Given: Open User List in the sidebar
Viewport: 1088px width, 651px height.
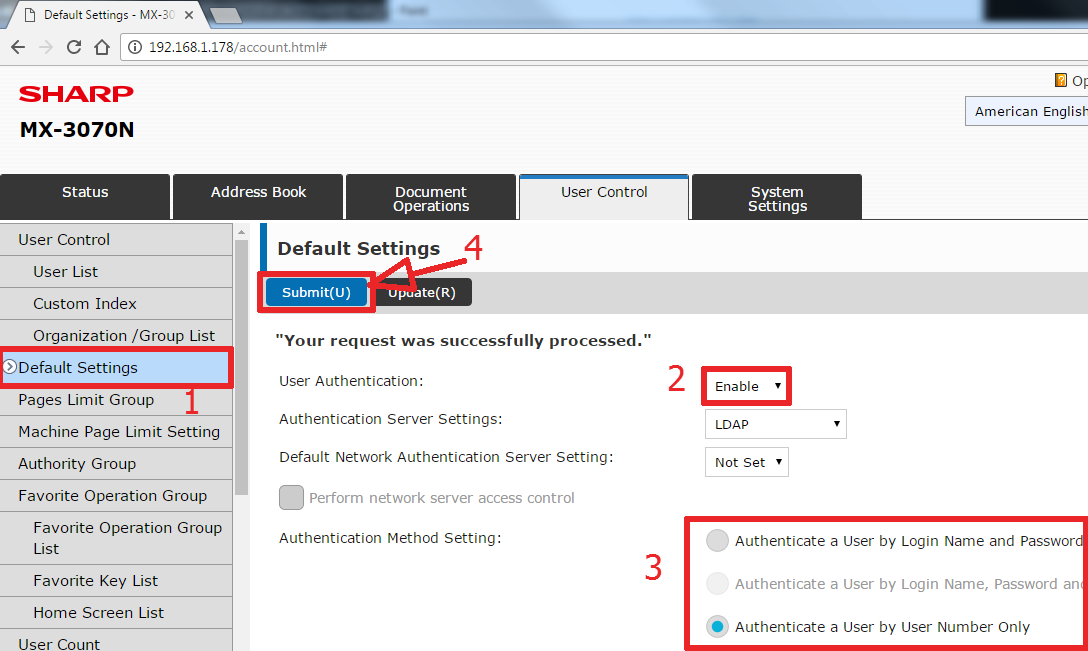Looking at the screenshot, I should (x=66, y=271).
